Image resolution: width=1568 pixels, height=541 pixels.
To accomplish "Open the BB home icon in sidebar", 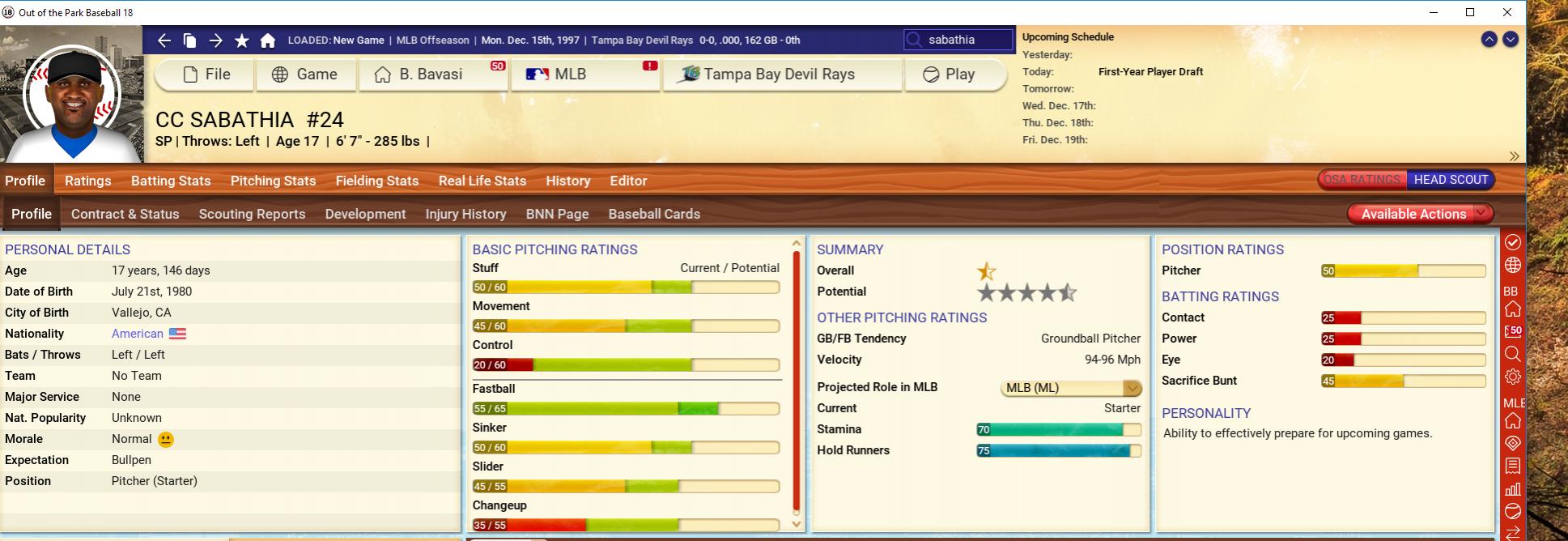I will pos(1512,309).
